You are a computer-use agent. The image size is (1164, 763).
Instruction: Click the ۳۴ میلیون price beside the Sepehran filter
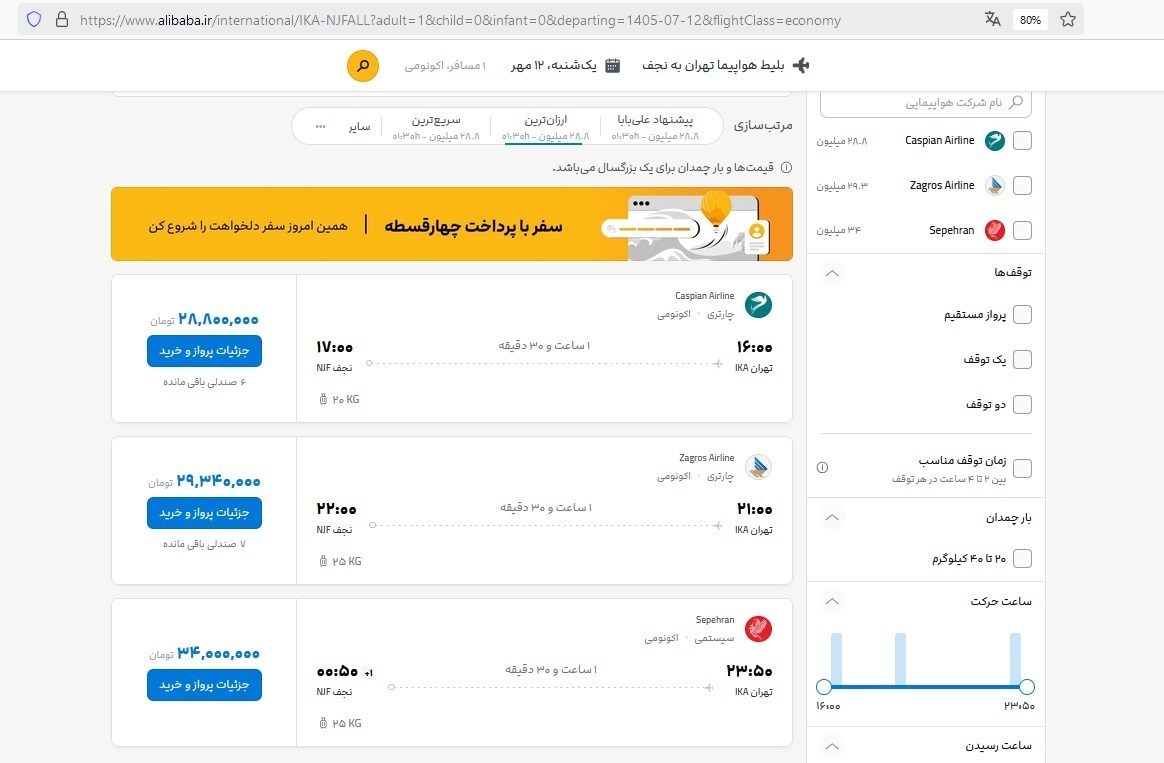pos(839,230)
